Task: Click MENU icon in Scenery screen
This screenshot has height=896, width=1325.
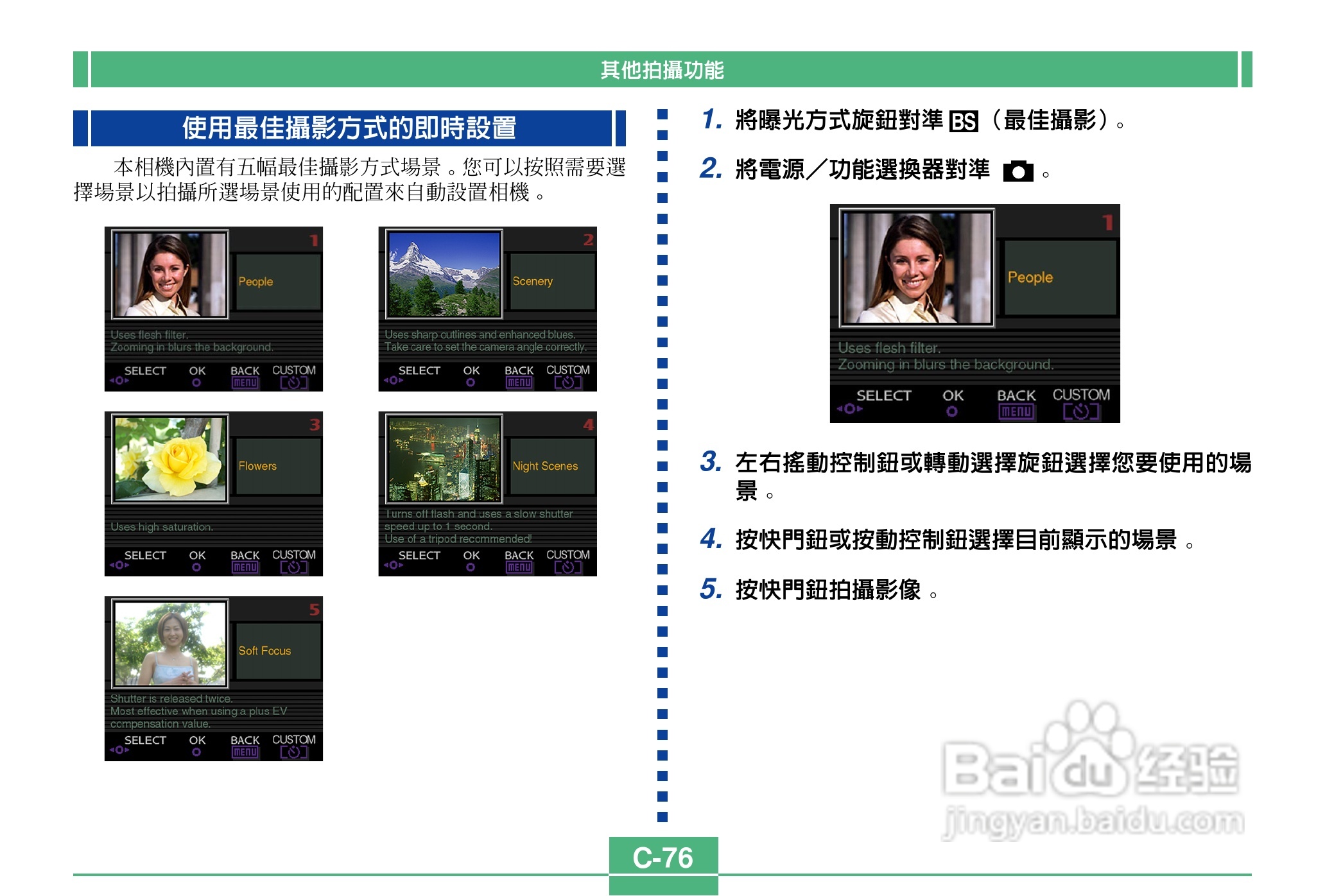Action: (519, 383)
